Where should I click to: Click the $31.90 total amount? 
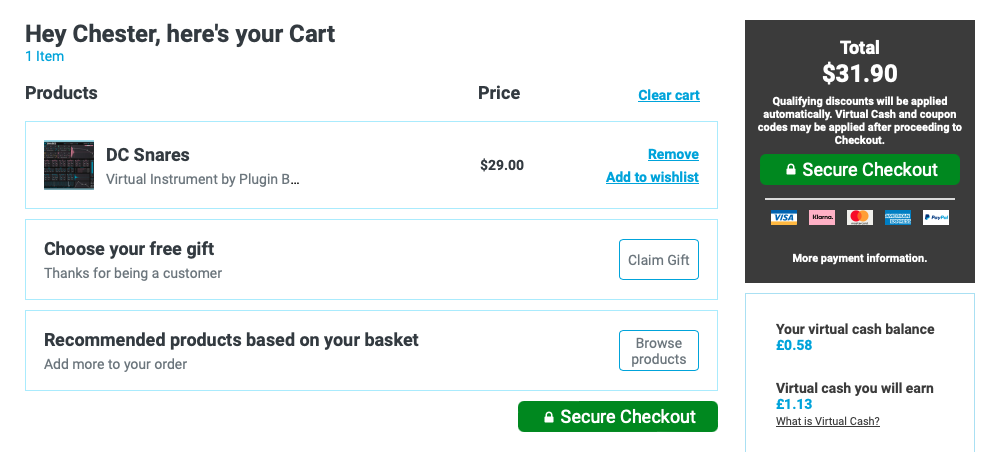point(859,73)
